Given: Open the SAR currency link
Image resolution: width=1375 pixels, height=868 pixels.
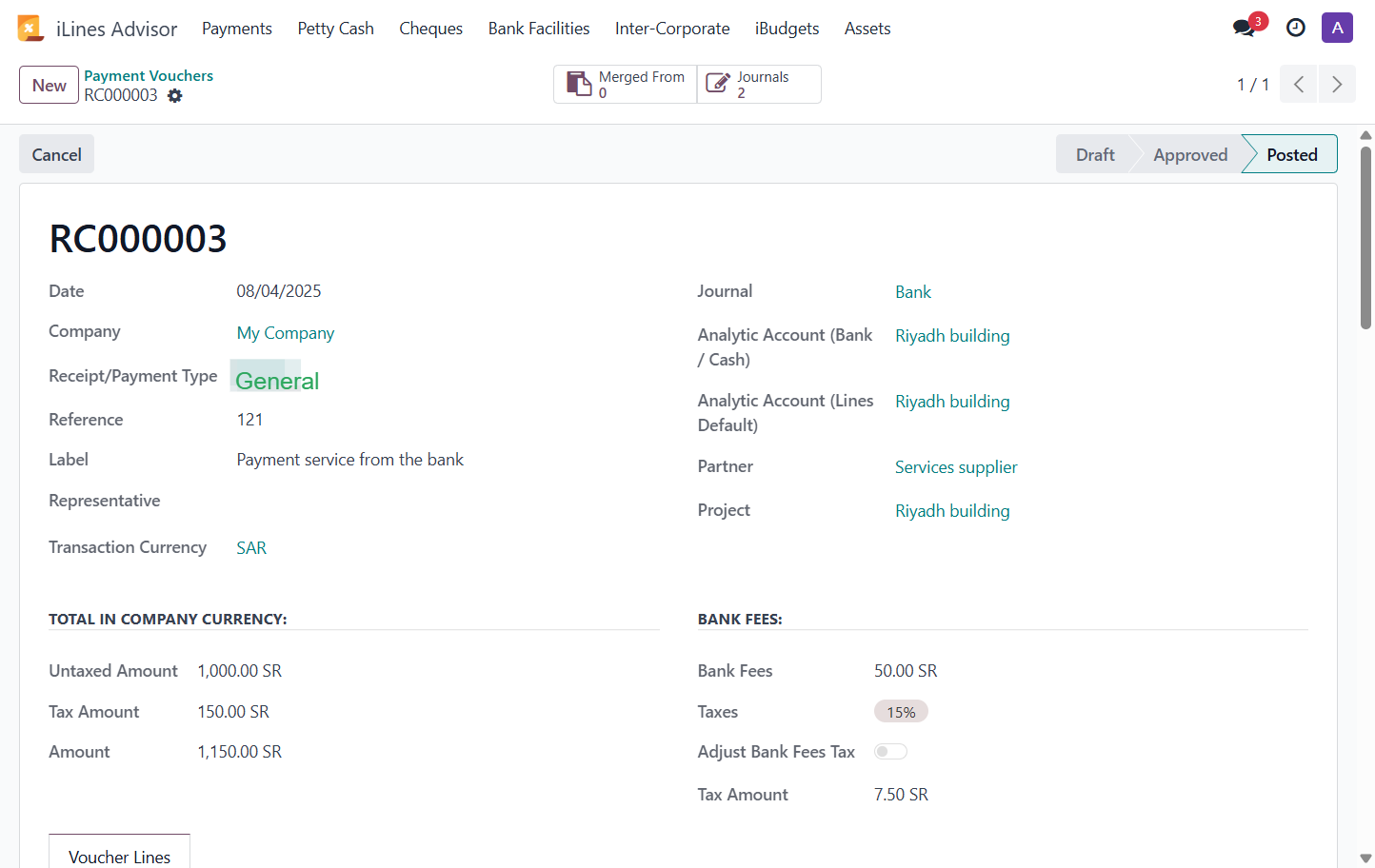Looking at the screenshot, I should pyautogui.click(x=251, y=548).
